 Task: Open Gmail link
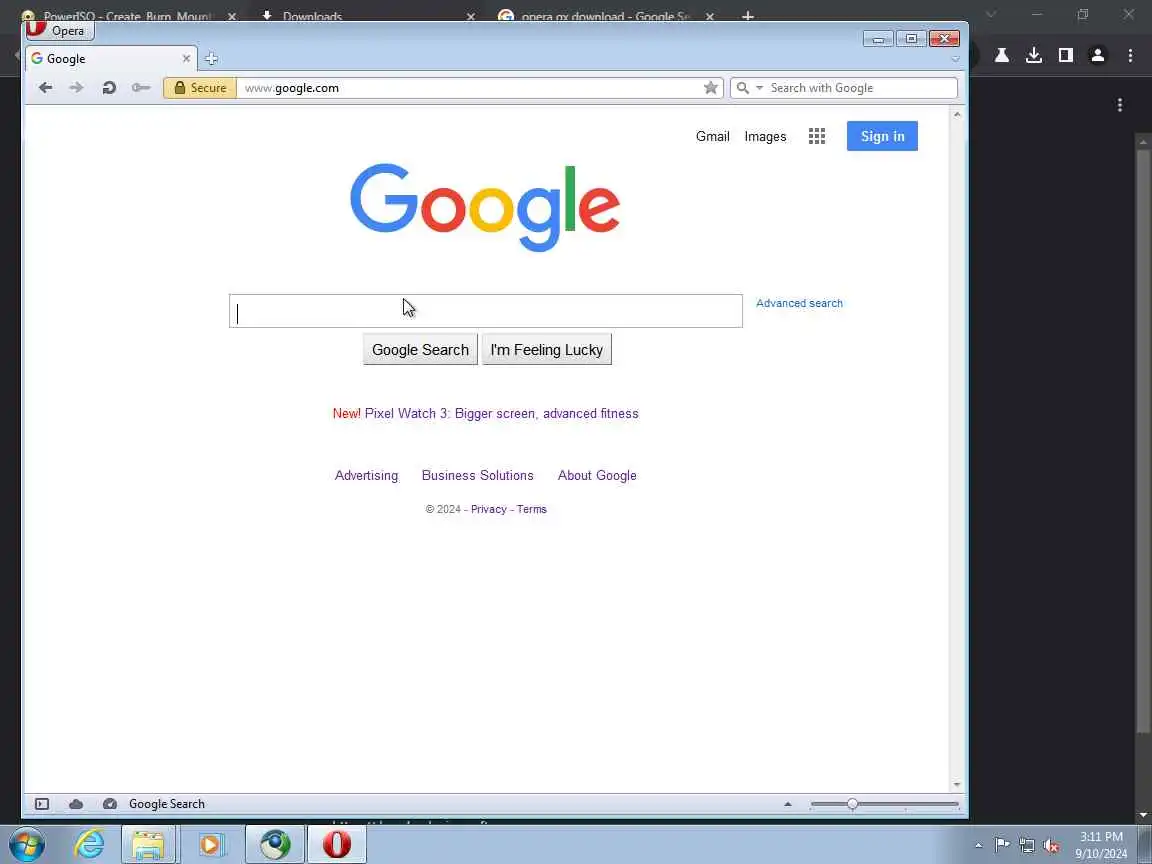(x=713, y=137)
